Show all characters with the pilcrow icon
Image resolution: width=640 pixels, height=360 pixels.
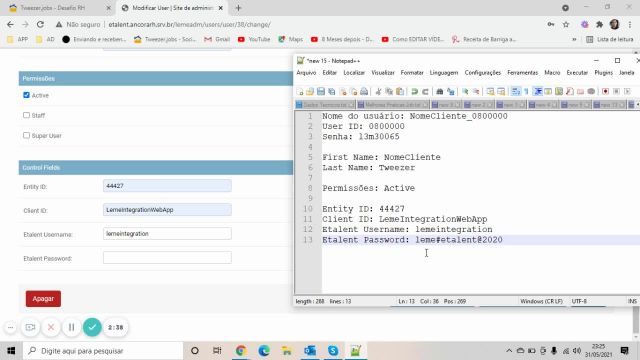(x=526, y=91)
